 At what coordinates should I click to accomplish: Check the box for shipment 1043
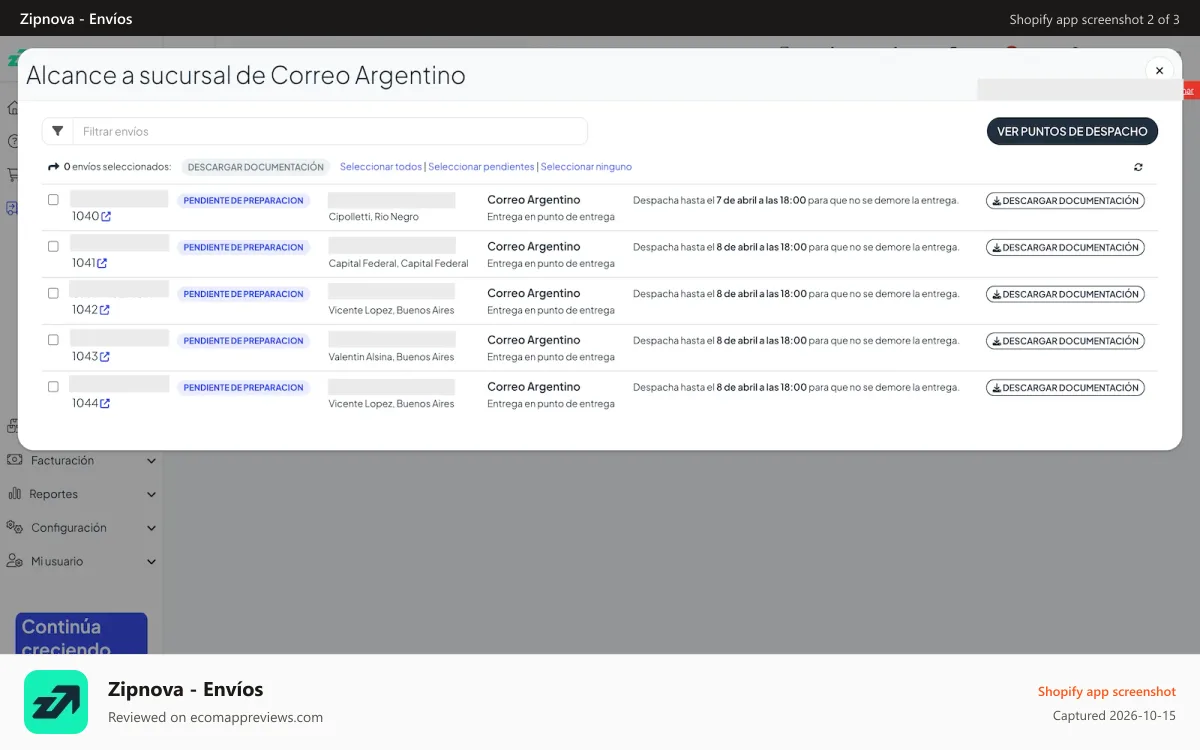(53, 340)
